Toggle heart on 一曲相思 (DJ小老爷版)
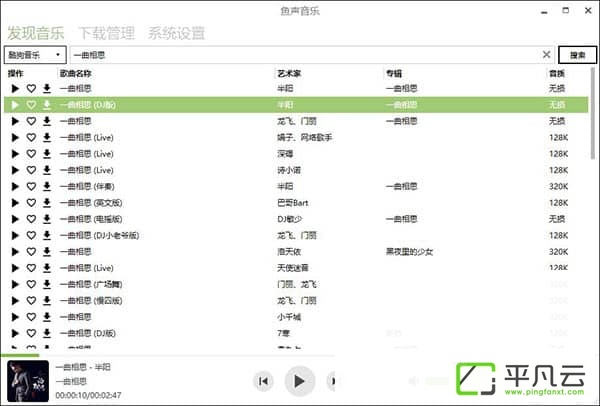The image size is (600, 406). [31, 235]
